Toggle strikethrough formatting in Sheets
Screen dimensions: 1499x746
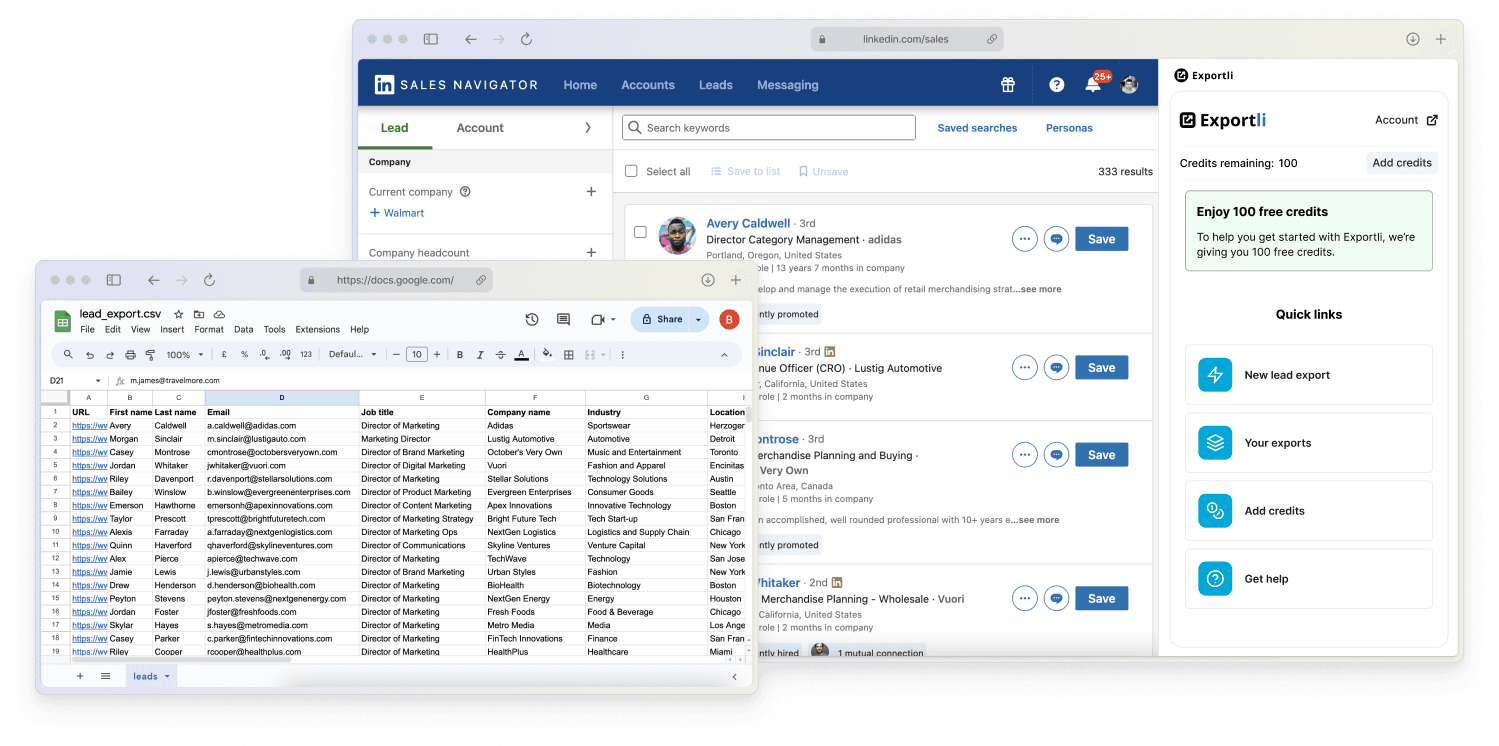click(x=500, y=354)
